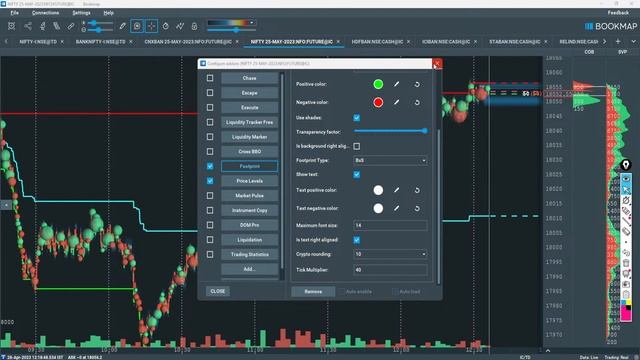Select the Market Pulse add-on button
Image resolution: width=640 pixels, height=360 pixels.
249,196
